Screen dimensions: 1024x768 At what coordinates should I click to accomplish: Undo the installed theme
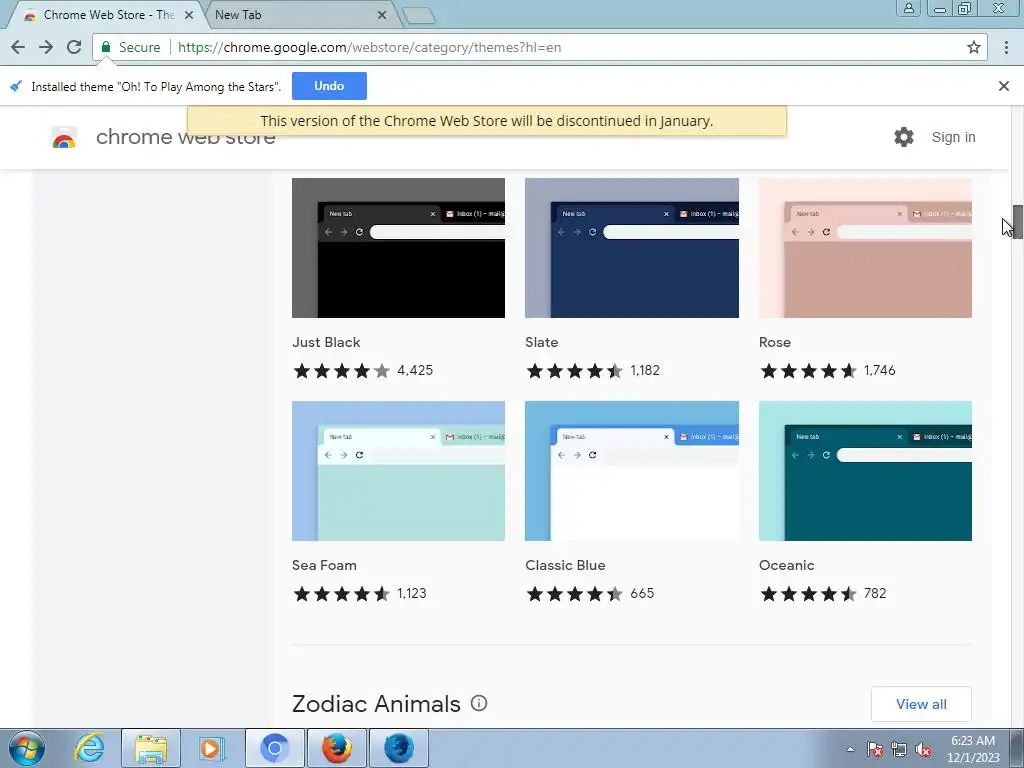tap(329, 86)
